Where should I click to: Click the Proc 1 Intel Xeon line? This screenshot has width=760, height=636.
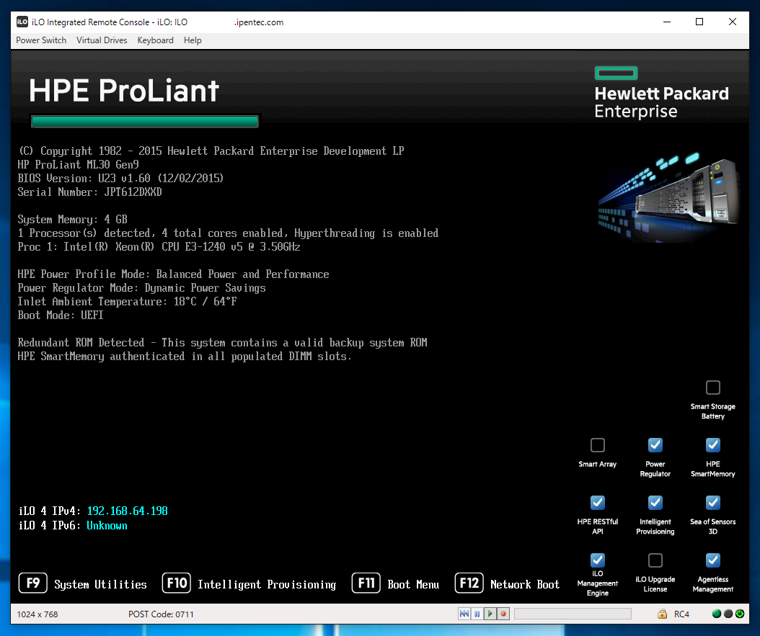tap(159, 247)
